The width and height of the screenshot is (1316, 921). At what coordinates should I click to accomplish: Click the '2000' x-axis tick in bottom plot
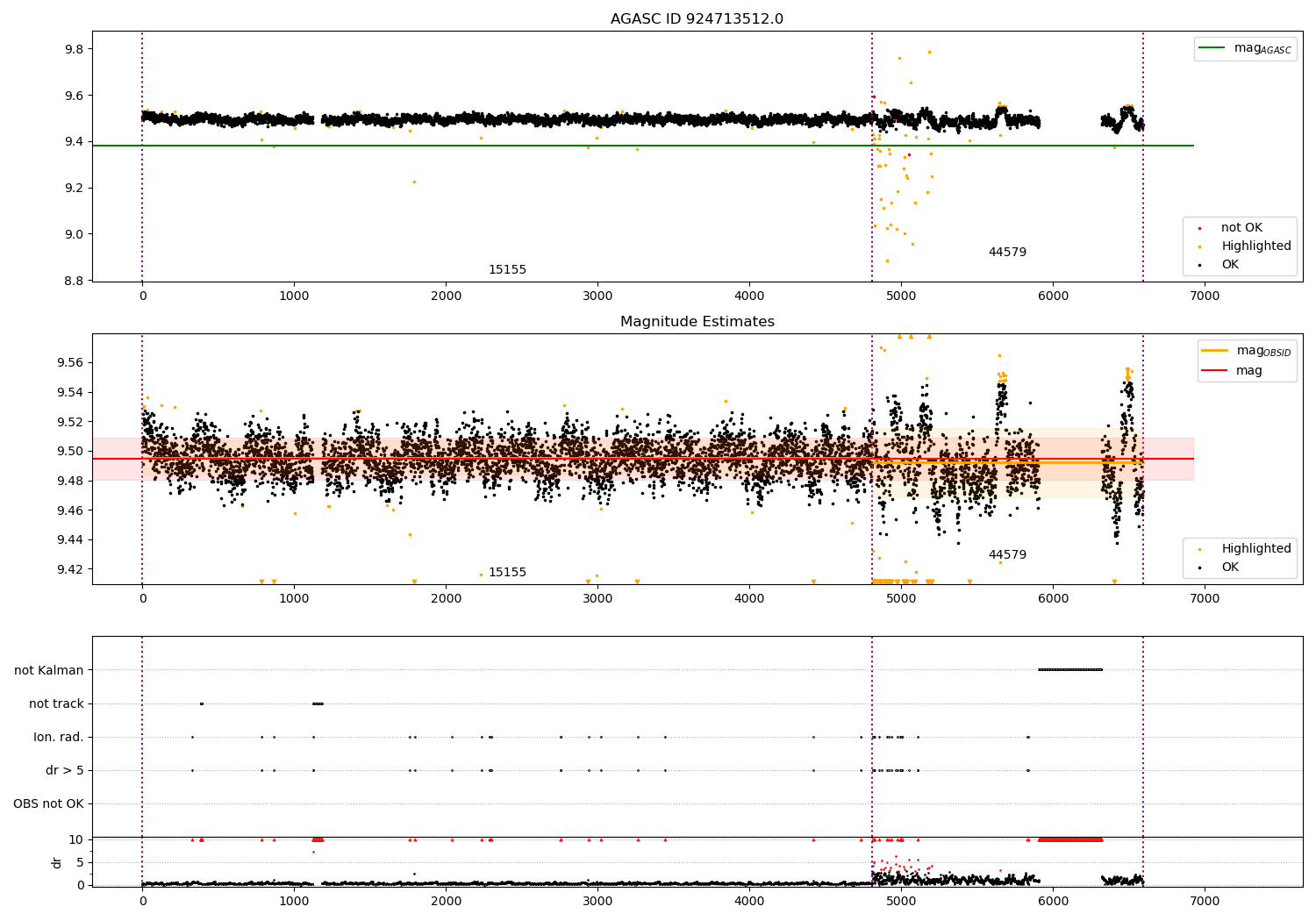(x=446, y=902)
